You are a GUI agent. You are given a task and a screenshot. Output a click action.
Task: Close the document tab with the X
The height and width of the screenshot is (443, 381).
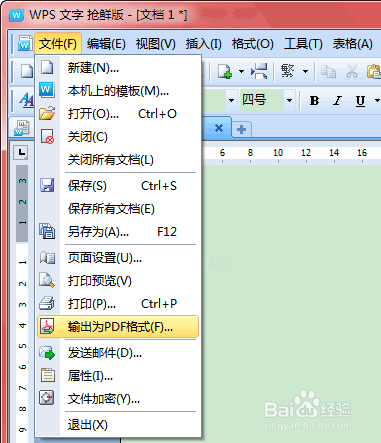[219, 128]
